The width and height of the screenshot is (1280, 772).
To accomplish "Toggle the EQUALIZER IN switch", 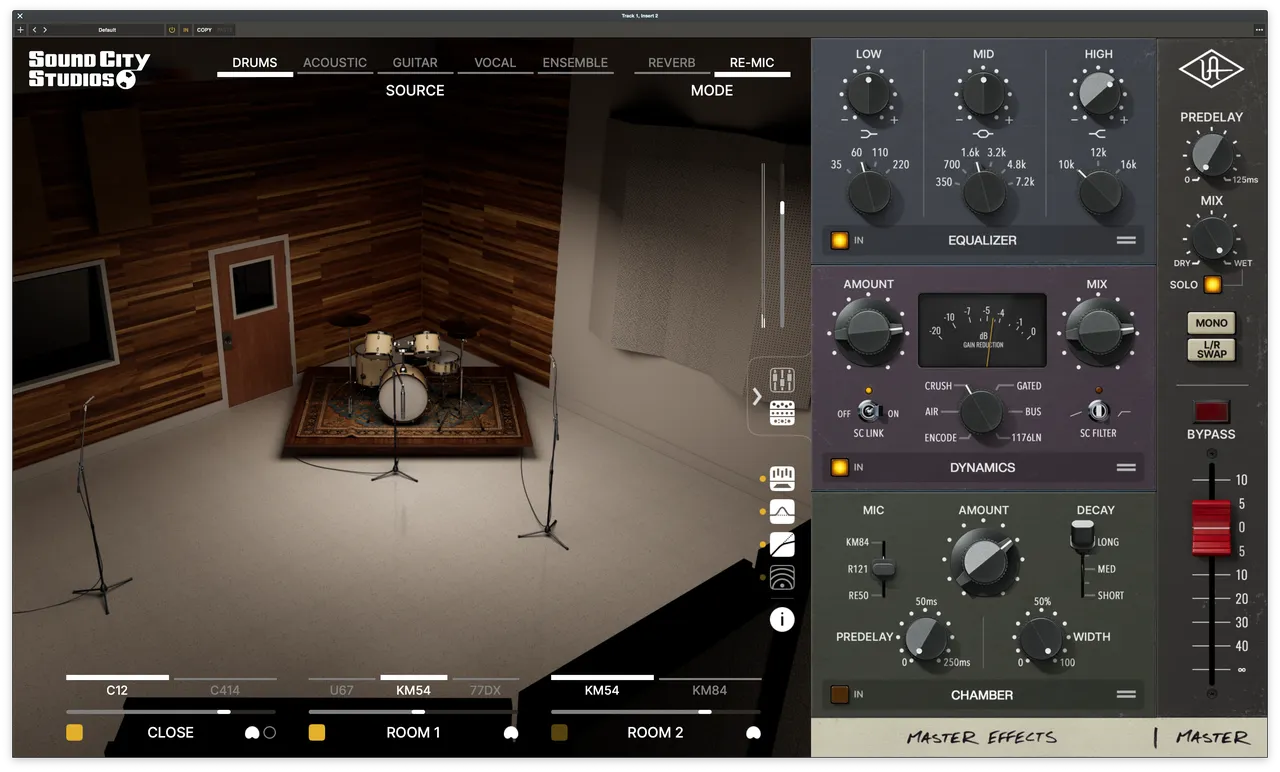I will [x=840, y=240].
